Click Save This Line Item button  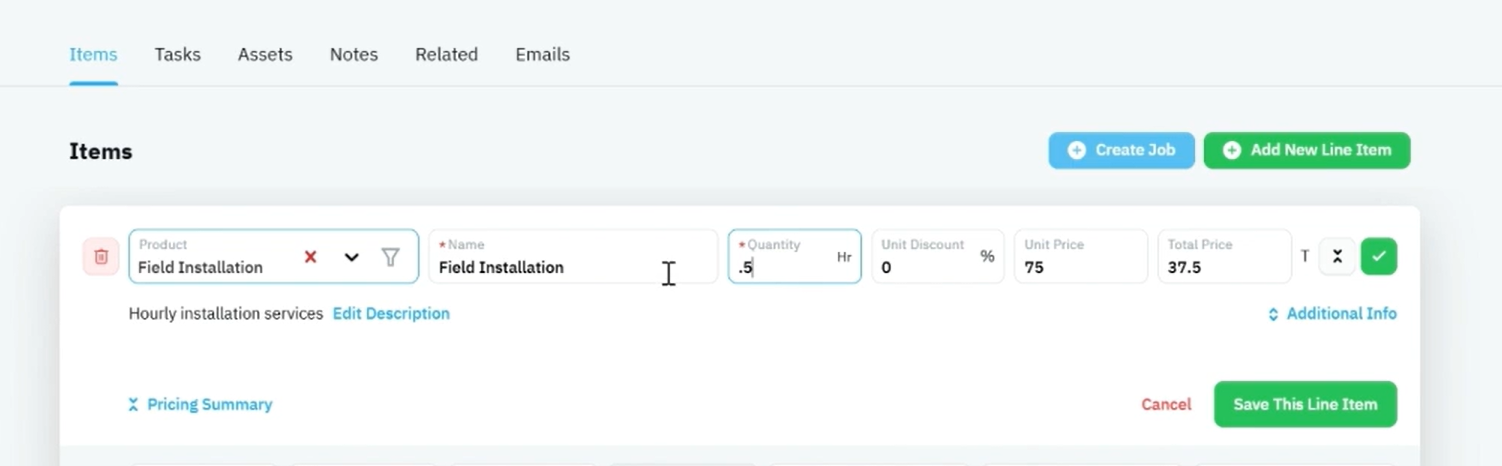coord(1305,404)
